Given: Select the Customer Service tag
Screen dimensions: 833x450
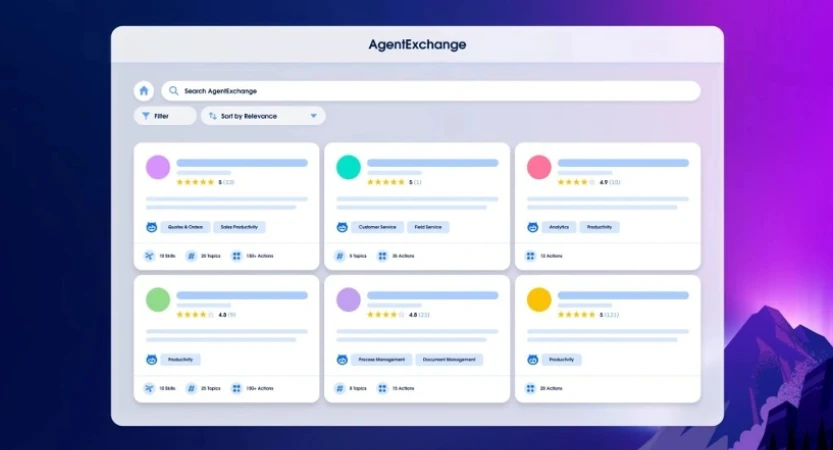Looking at the screenshot, I should [377, 227].
